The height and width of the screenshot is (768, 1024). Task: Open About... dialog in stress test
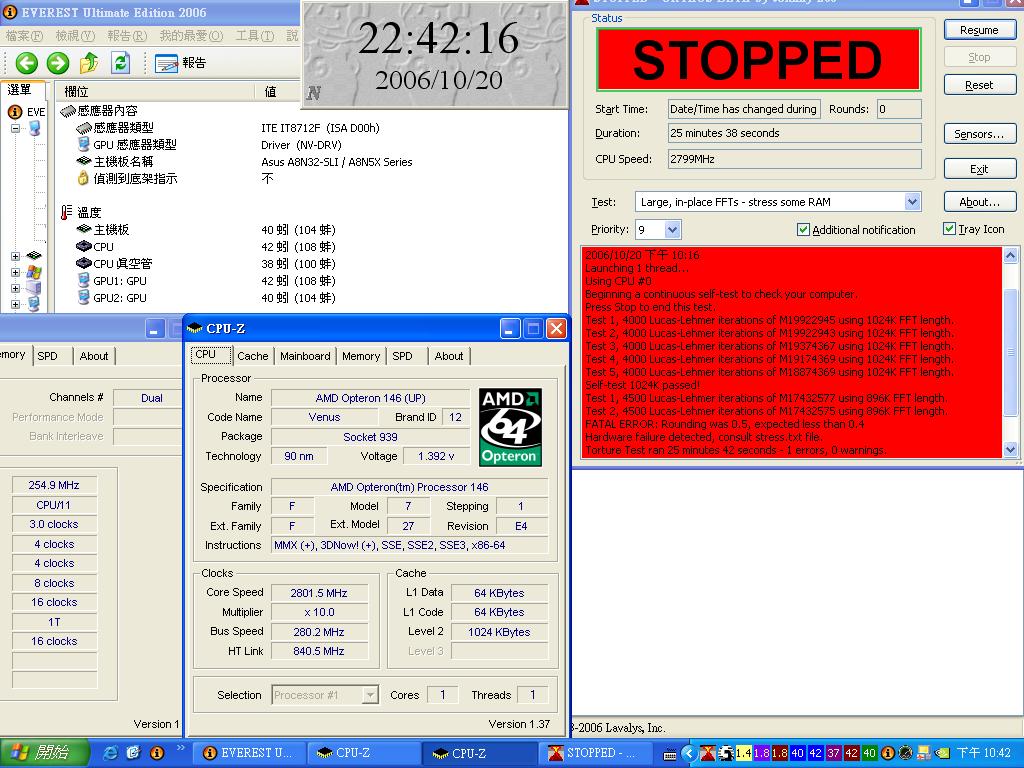tap(979, 202)
